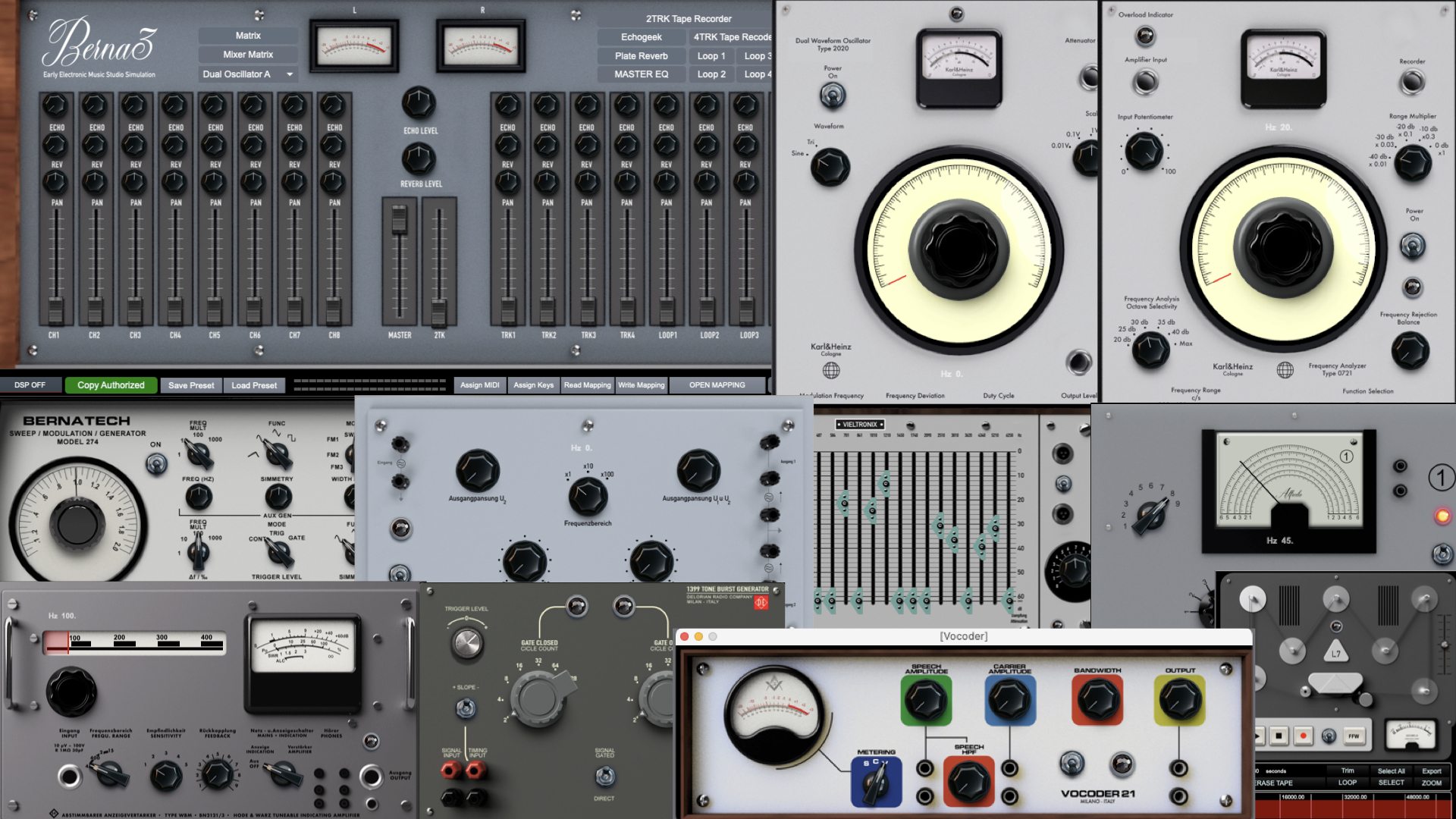Open the Plate Reverb panel
This screenshot has height=819, width=1456.
point(641,55)
